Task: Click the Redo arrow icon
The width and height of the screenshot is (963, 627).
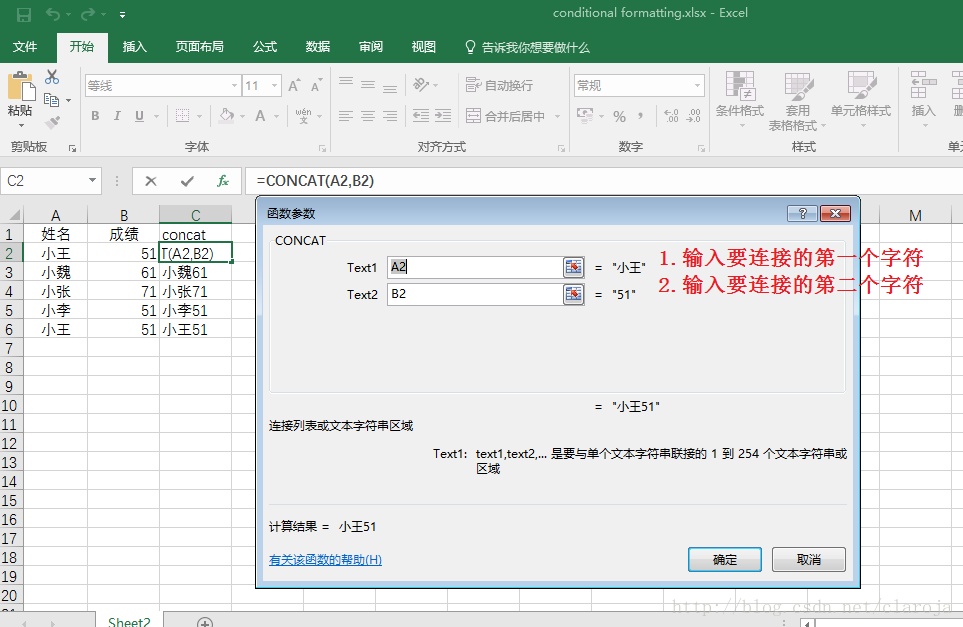Action: coord(88,14)
